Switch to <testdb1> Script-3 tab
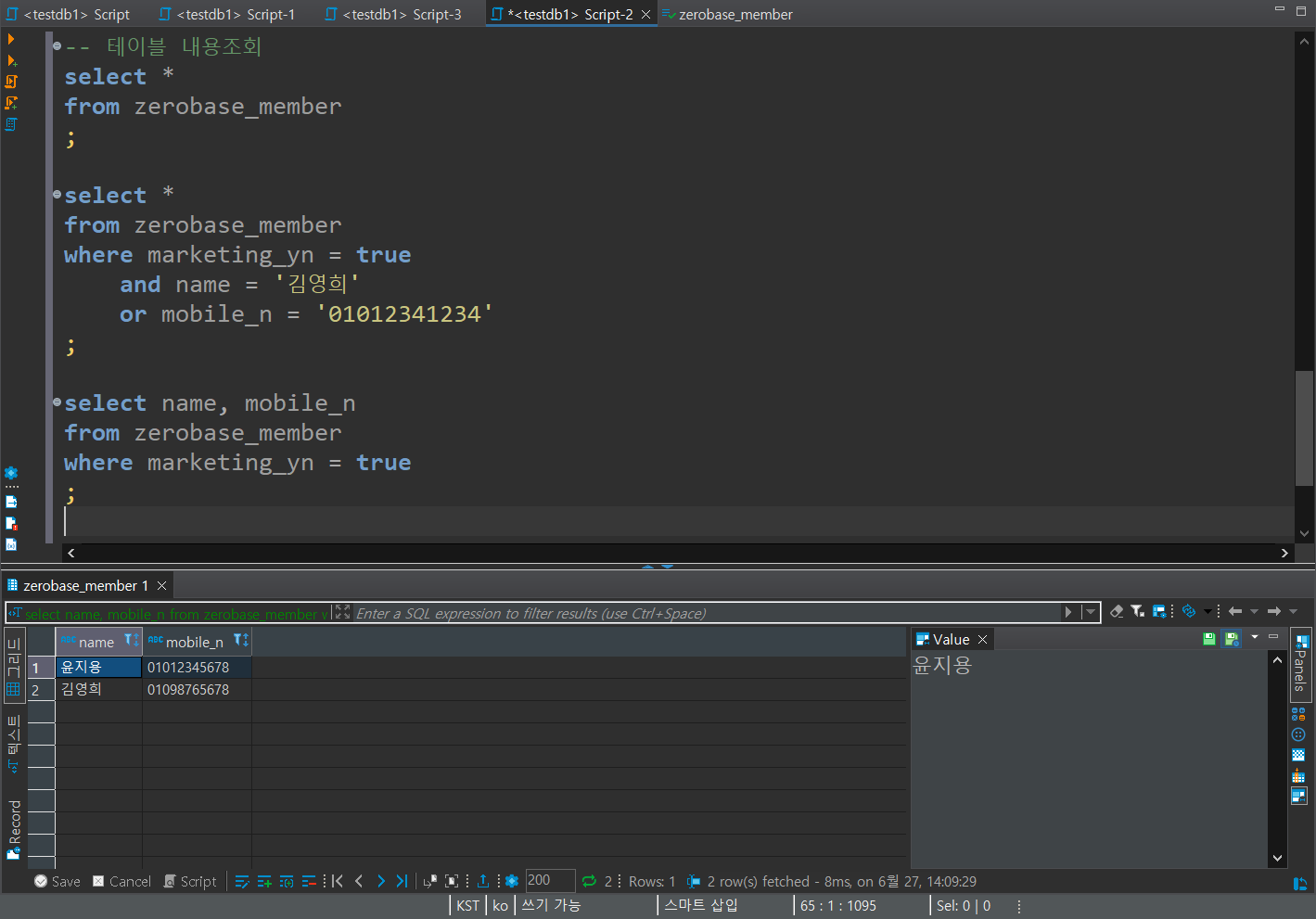 pos(394,14)
